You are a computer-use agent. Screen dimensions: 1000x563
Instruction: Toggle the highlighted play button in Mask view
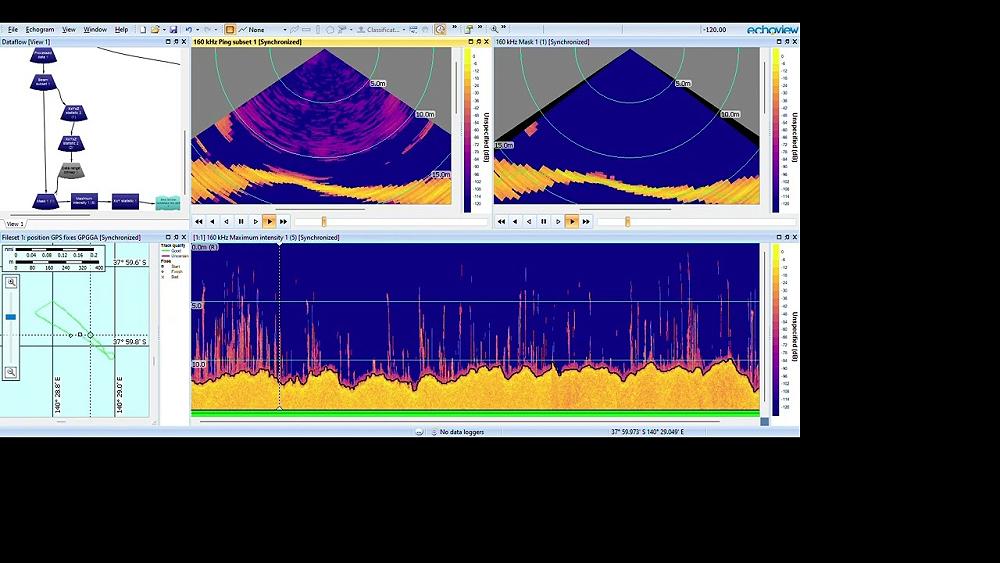pyautogui.click(x=572, y=221)
